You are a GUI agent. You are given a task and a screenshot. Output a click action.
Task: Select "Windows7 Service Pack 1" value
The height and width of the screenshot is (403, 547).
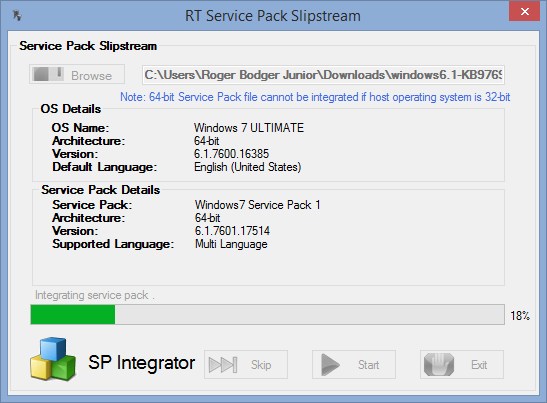pos(257,205)
